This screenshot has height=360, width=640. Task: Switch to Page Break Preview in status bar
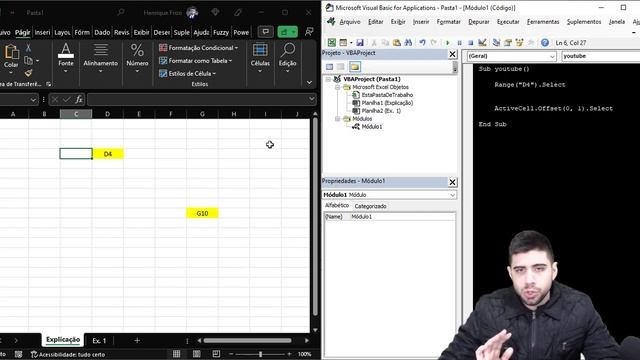coord(216,354)
